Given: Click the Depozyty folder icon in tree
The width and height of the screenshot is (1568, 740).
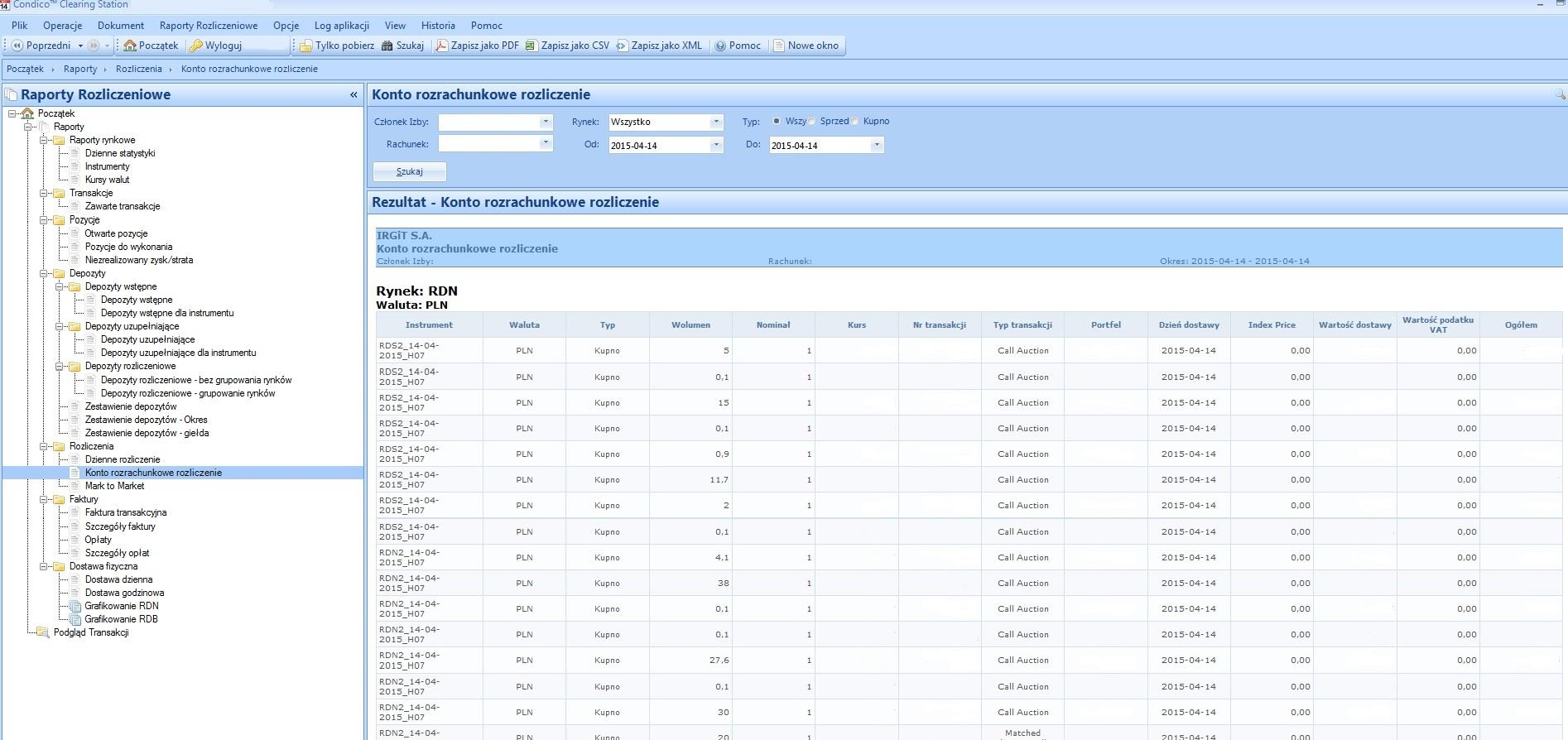Looking at the screenshot, I should coord(60,273).
